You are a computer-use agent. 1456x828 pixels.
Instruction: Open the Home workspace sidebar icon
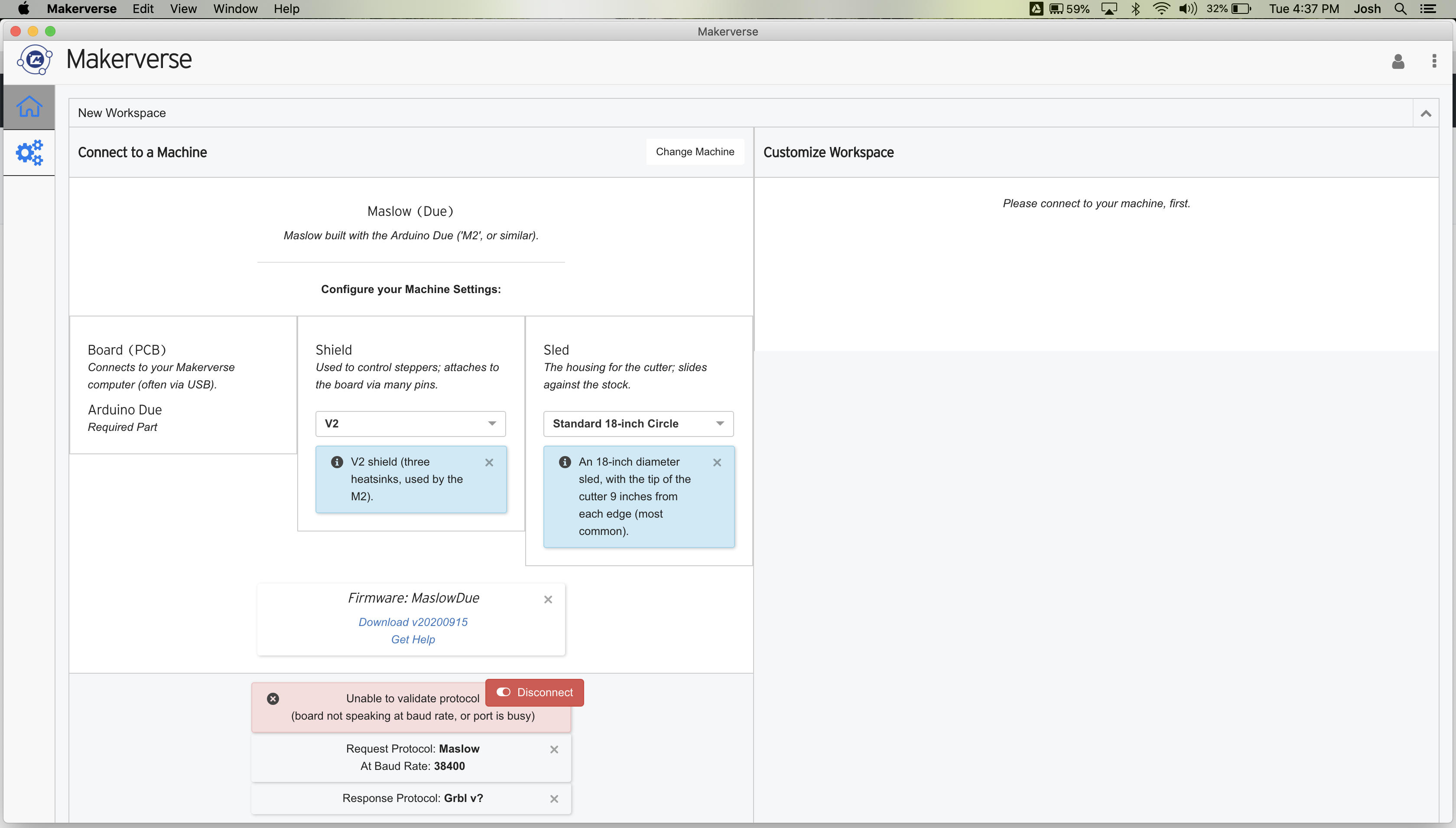[29, 106]
